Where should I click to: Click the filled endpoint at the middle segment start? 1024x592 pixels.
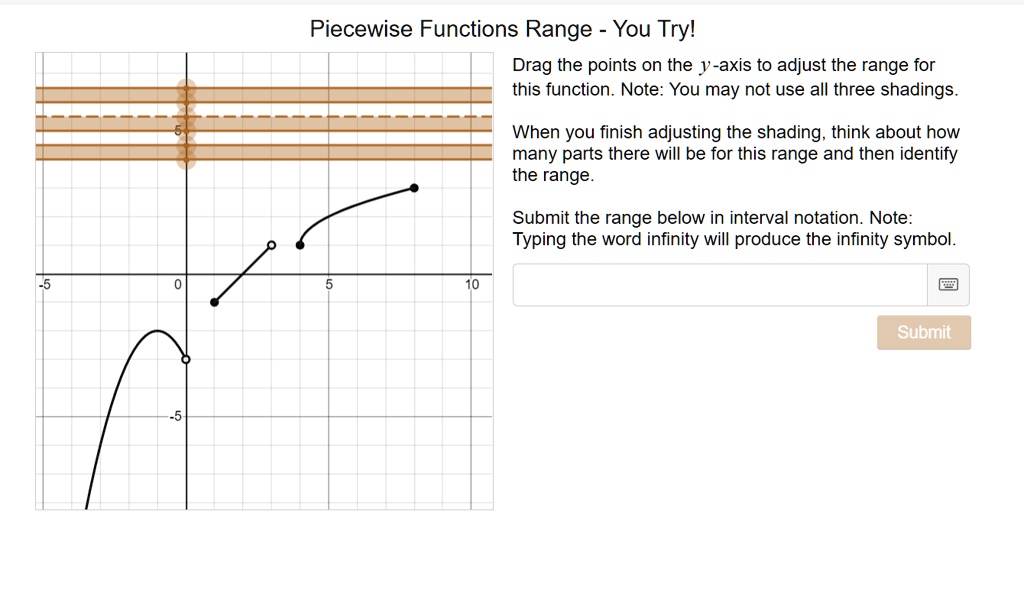(213, 300)
